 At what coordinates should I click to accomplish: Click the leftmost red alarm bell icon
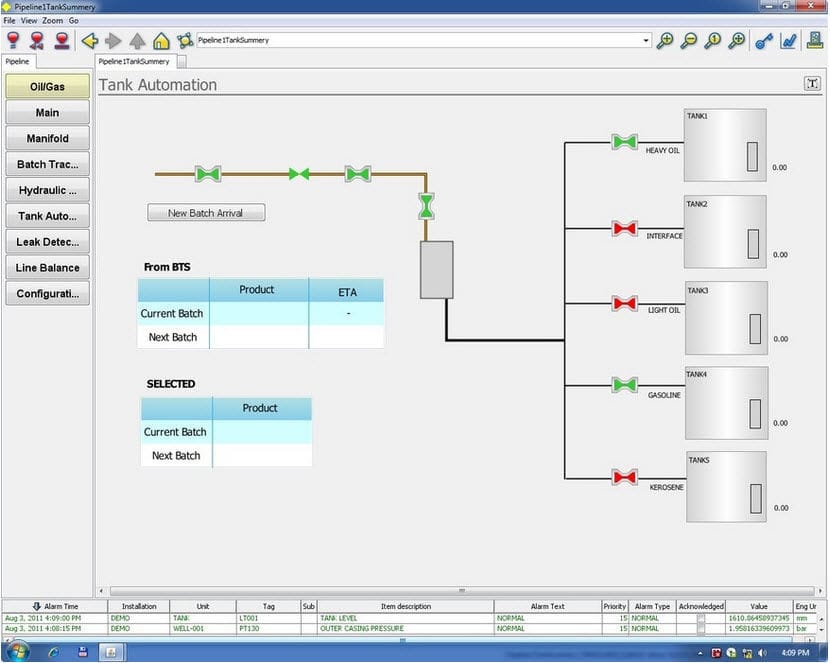point(12,40)
